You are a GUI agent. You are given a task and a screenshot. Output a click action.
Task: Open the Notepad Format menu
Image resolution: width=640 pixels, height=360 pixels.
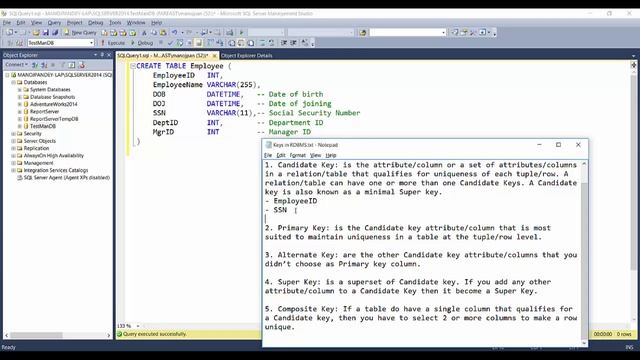tap(298, 155)
